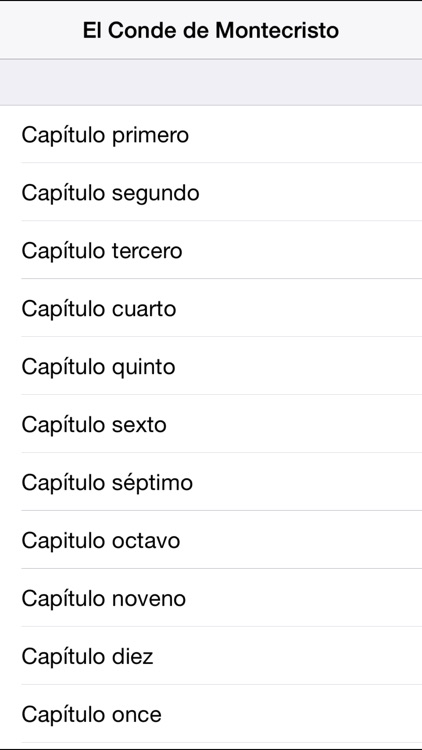Choose Capítulo sexto from list
Image resolution: width=422 pixels, height=750 pixels.
(x=211, y=424)
